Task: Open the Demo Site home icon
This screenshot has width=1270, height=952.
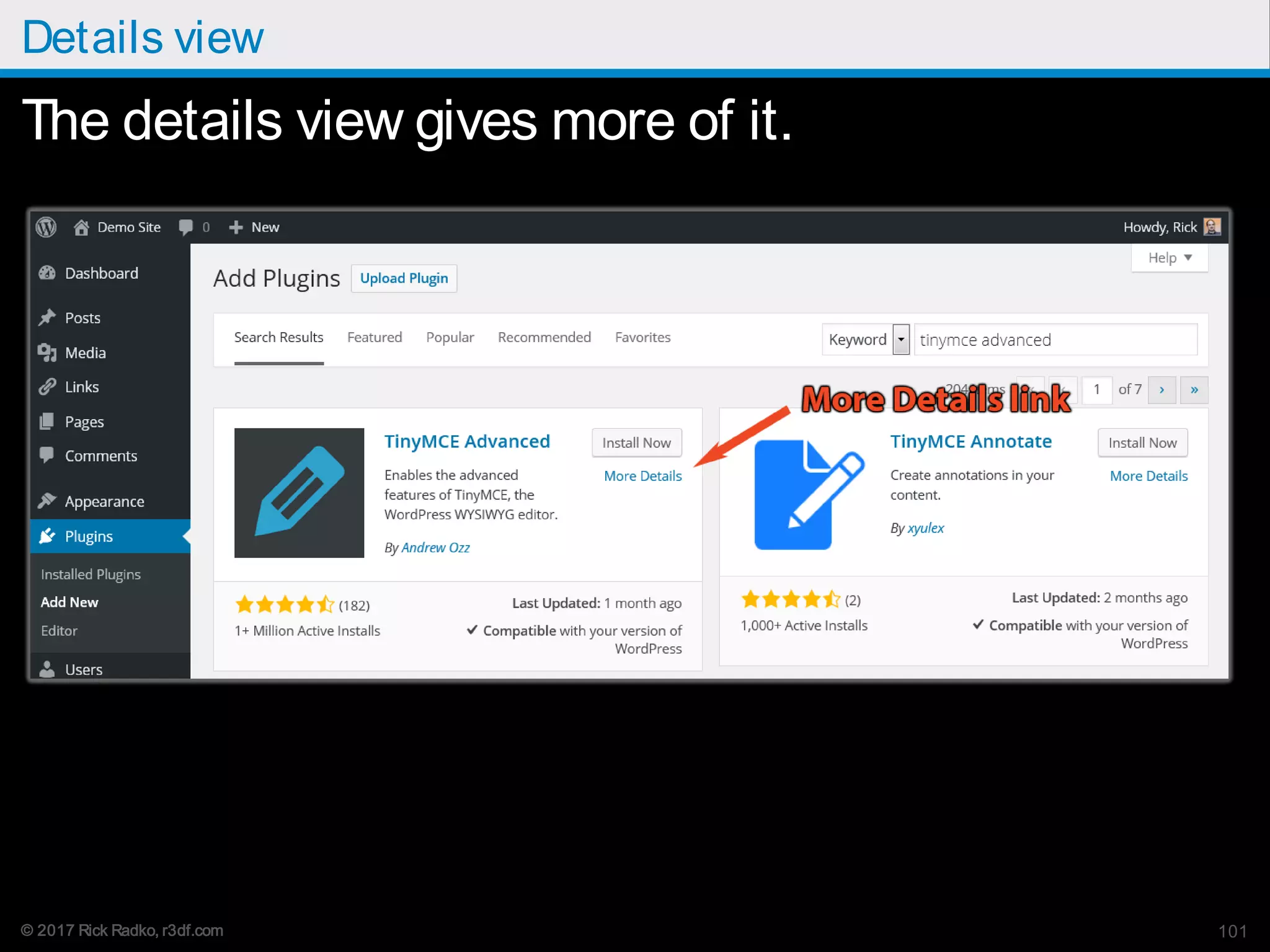Action: click(81, 227)
